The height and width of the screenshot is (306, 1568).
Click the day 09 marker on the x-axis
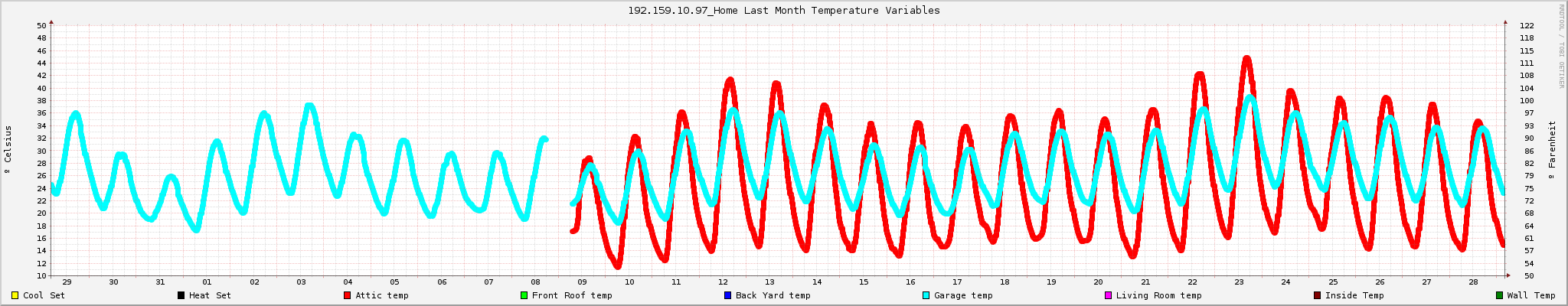[582, 282]
